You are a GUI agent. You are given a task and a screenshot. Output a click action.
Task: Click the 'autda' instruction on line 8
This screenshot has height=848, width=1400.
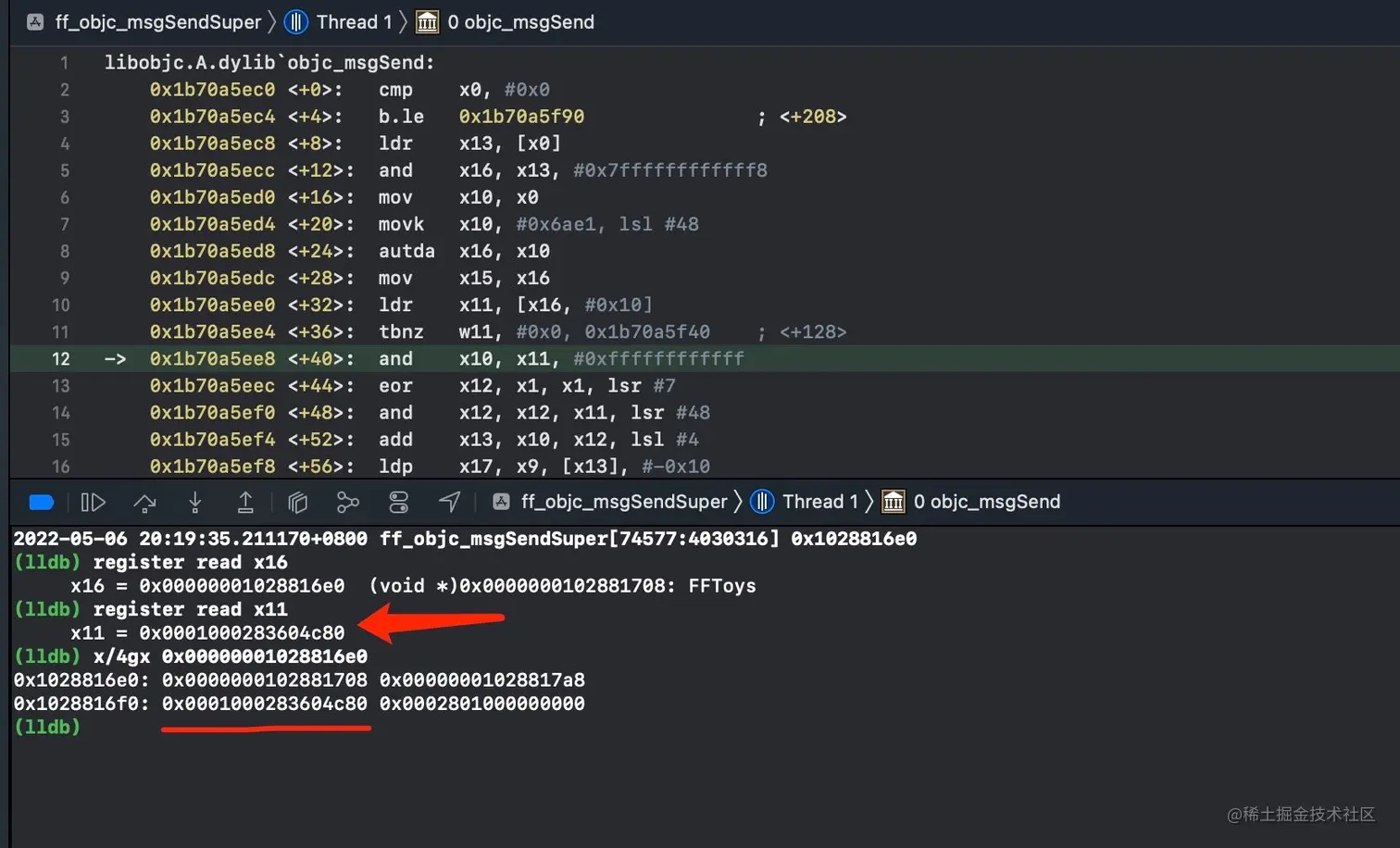pyautogui.click(x=406, y=251)
